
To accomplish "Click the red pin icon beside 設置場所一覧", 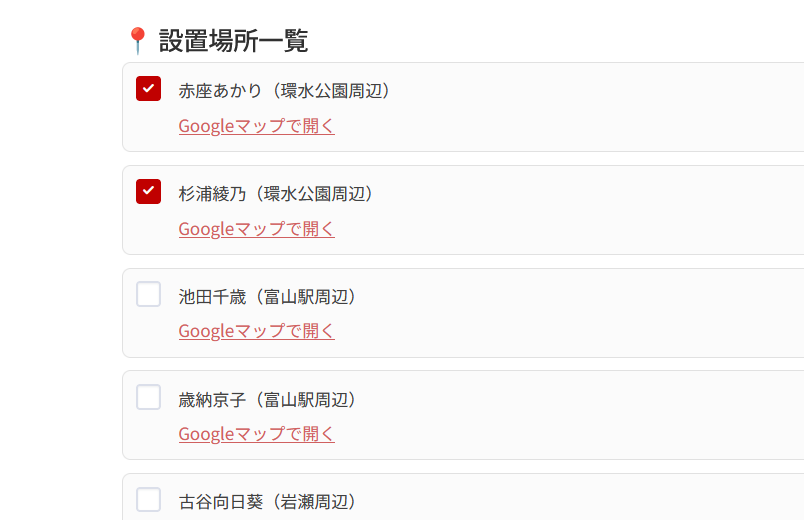I will pos(137,41).
